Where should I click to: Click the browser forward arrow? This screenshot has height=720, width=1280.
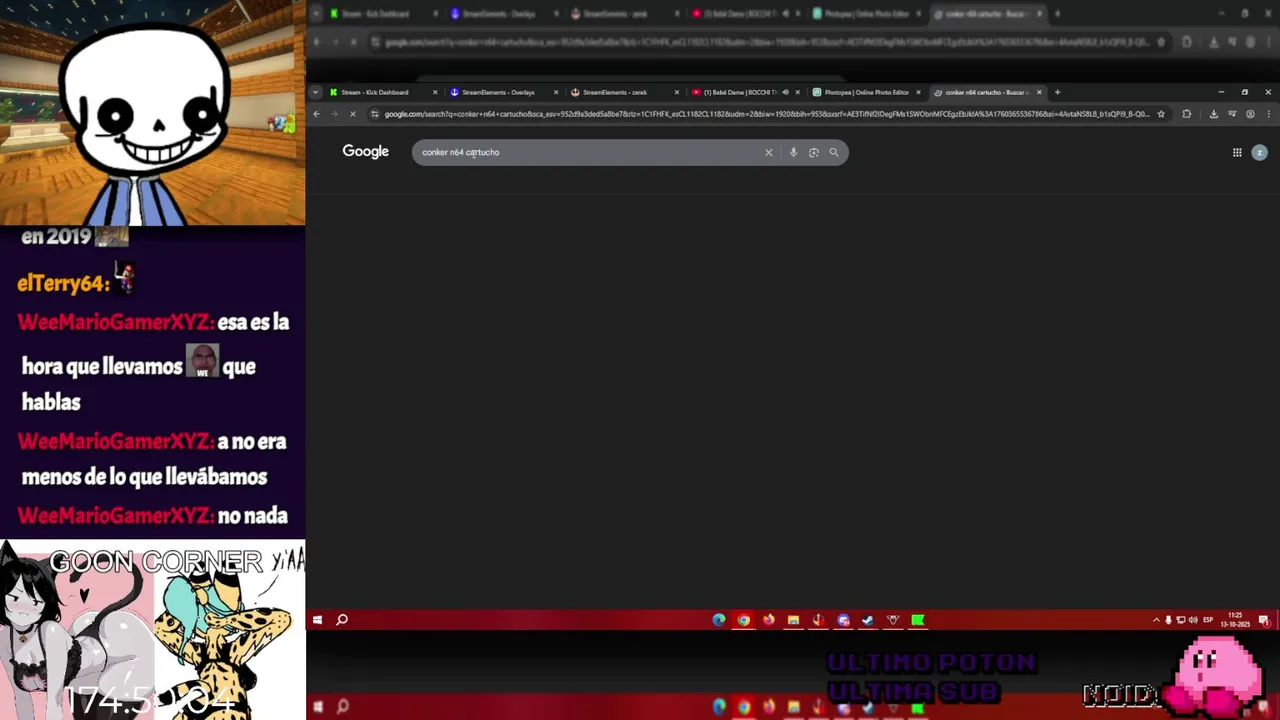click(x=333, y=114)
